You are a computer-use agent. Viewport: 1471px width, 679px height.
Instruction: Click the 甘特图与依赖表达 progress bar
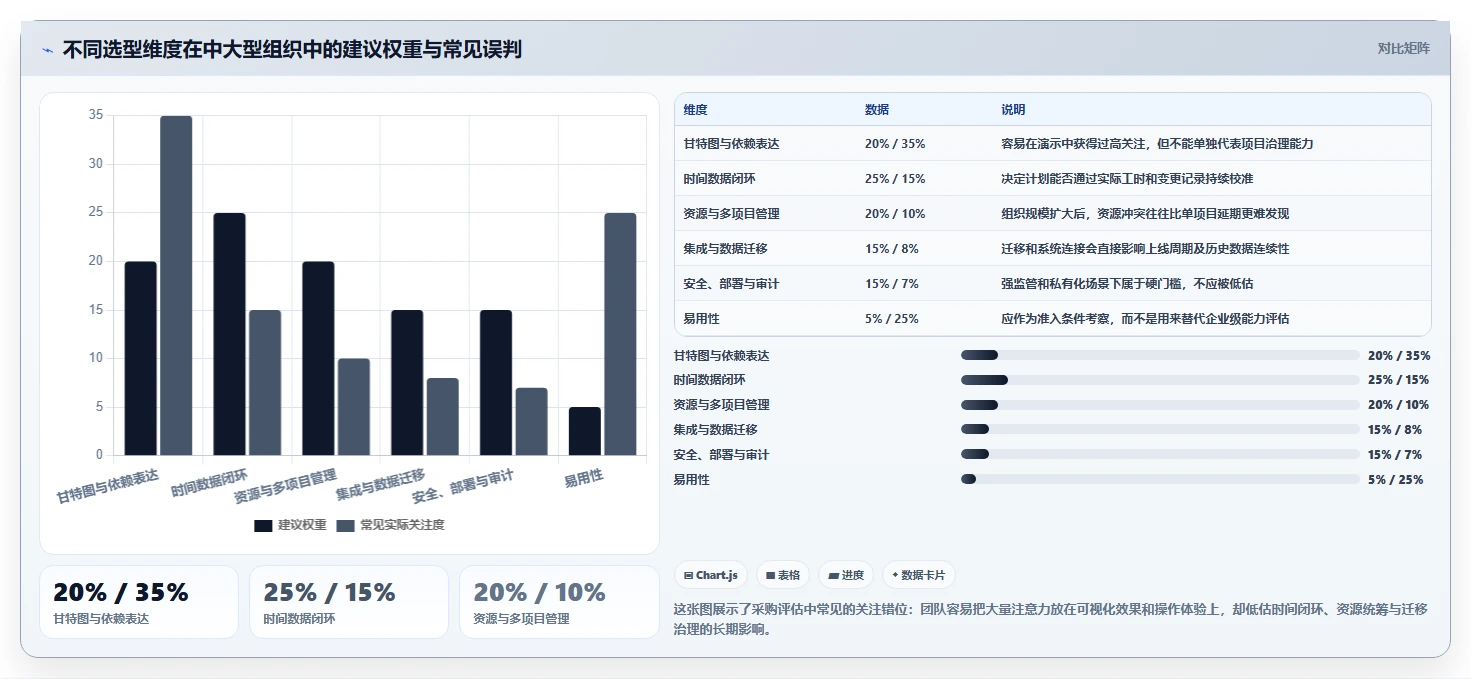click(x=1160, y=355)
